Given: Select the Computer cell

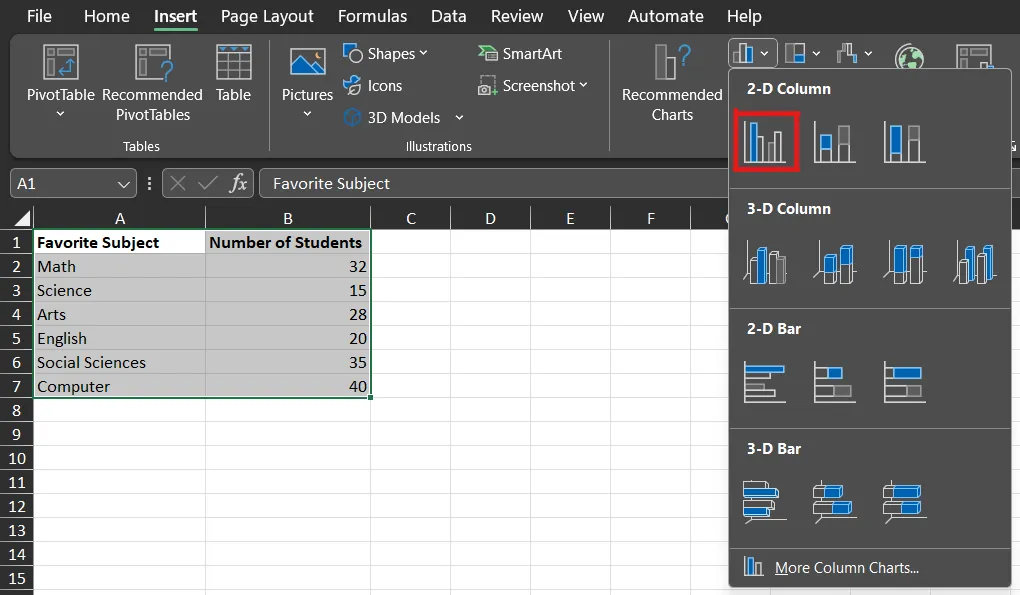Looking at the screenshot, I should [120, 386].
